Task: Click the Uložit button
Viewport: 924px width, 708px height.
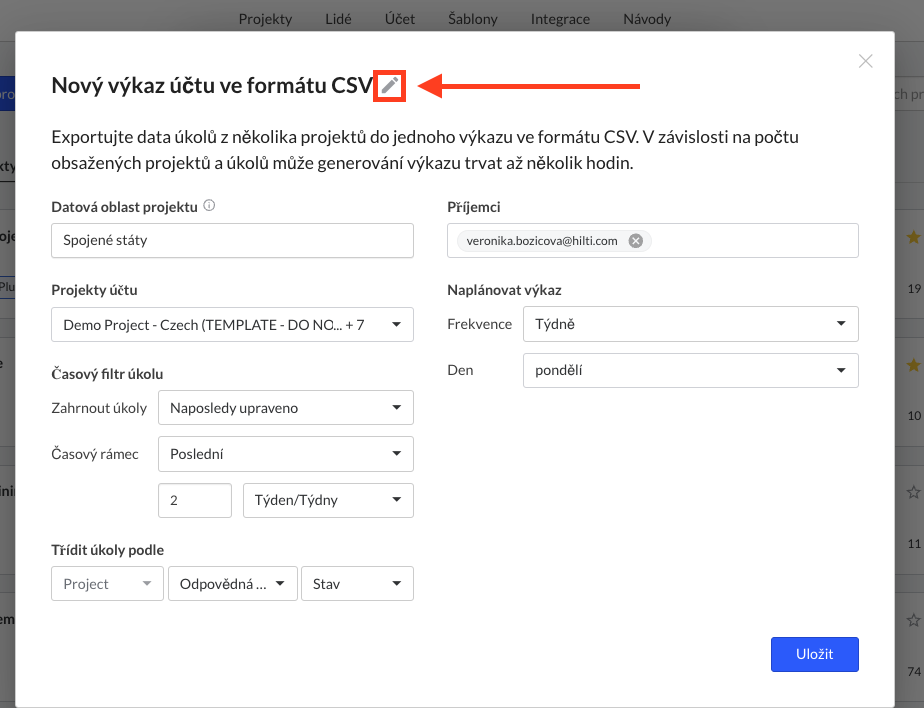Action: 814,654
